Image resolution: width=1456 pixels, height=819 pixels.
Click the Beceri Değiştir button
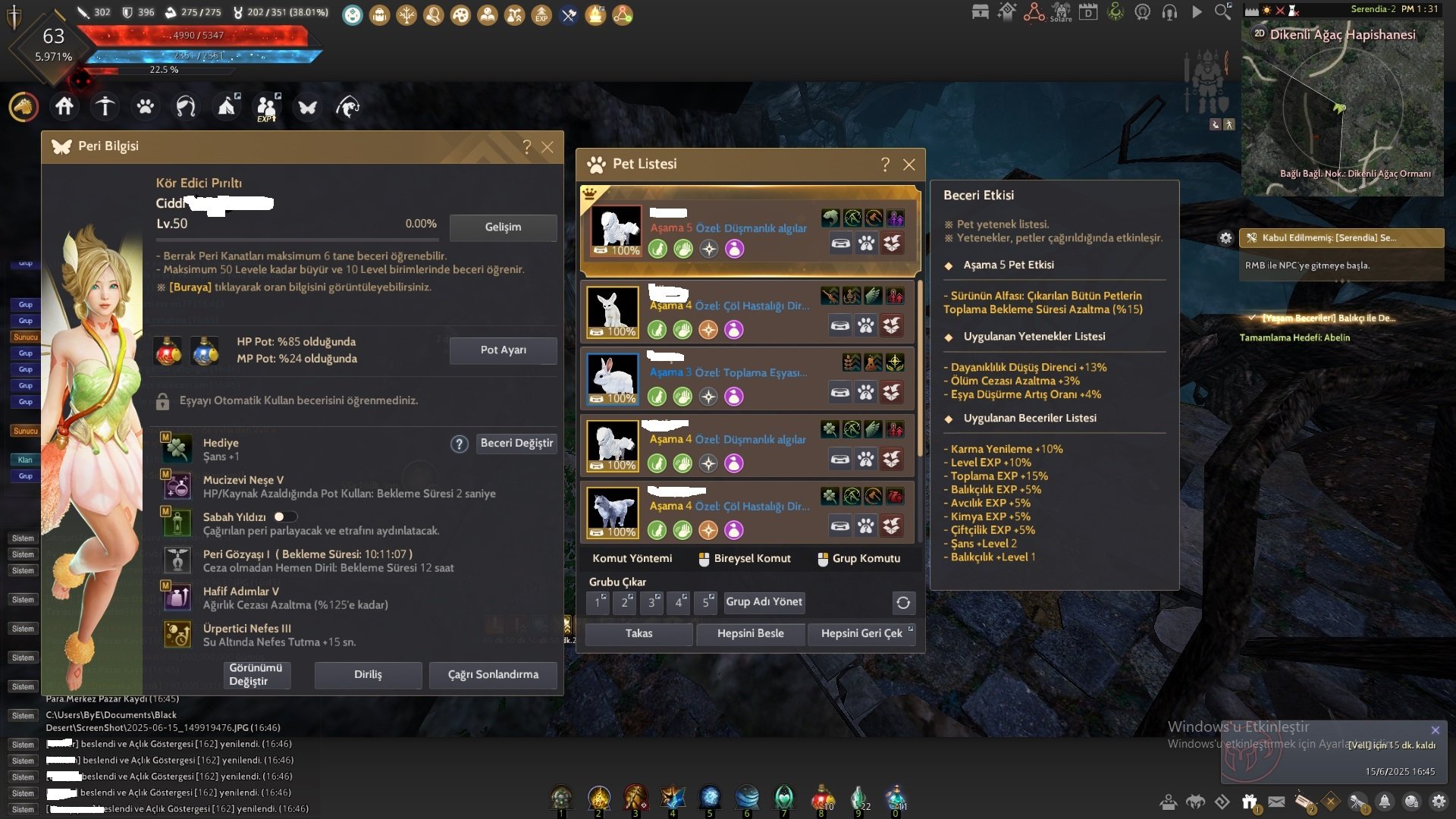click(516, 444)
